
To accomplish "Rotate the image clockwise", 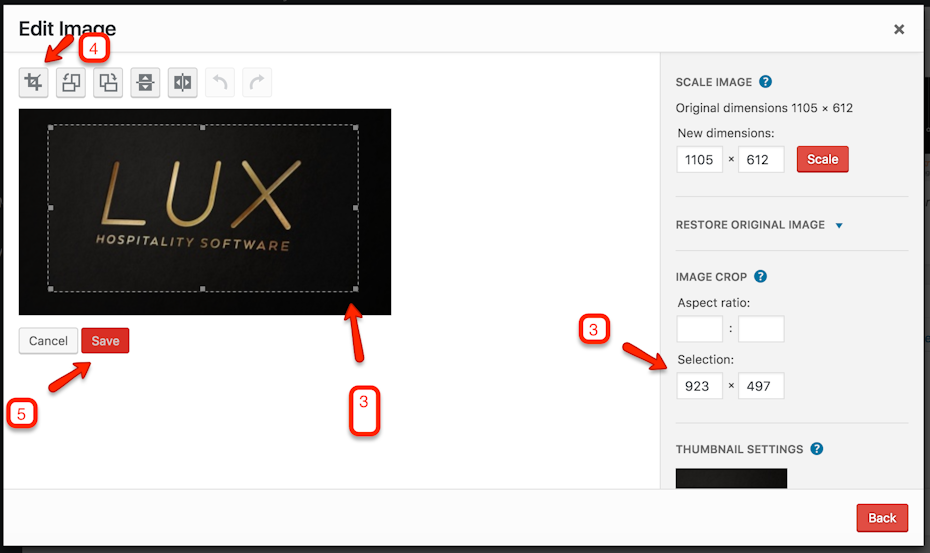I will click(108, 83).
